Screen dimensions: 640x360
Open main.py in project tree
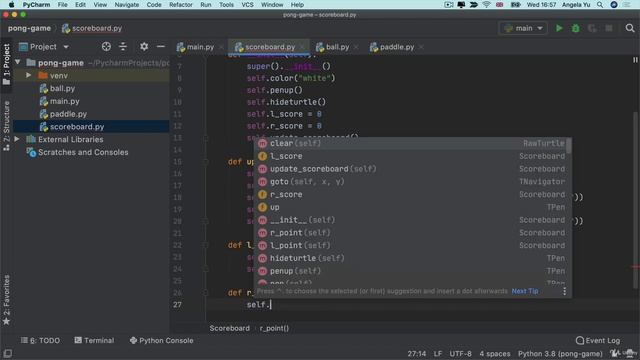[x=64, y=101]
